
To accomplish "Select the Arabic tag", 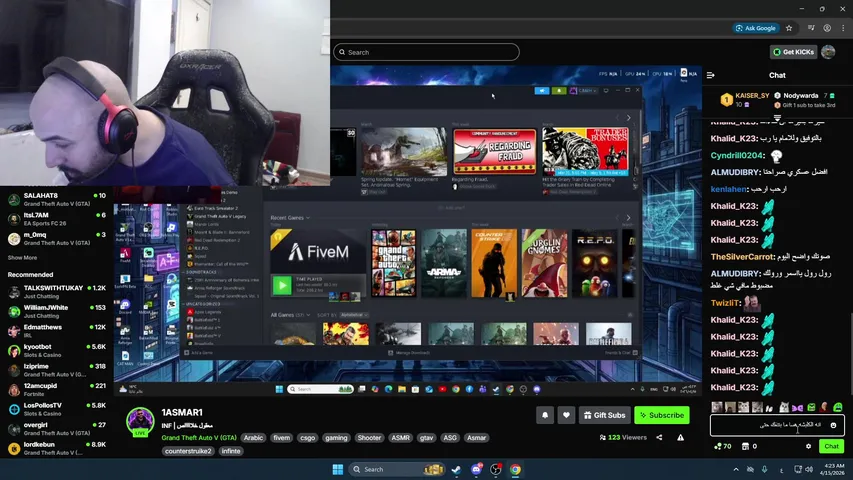I will (253, 438).
